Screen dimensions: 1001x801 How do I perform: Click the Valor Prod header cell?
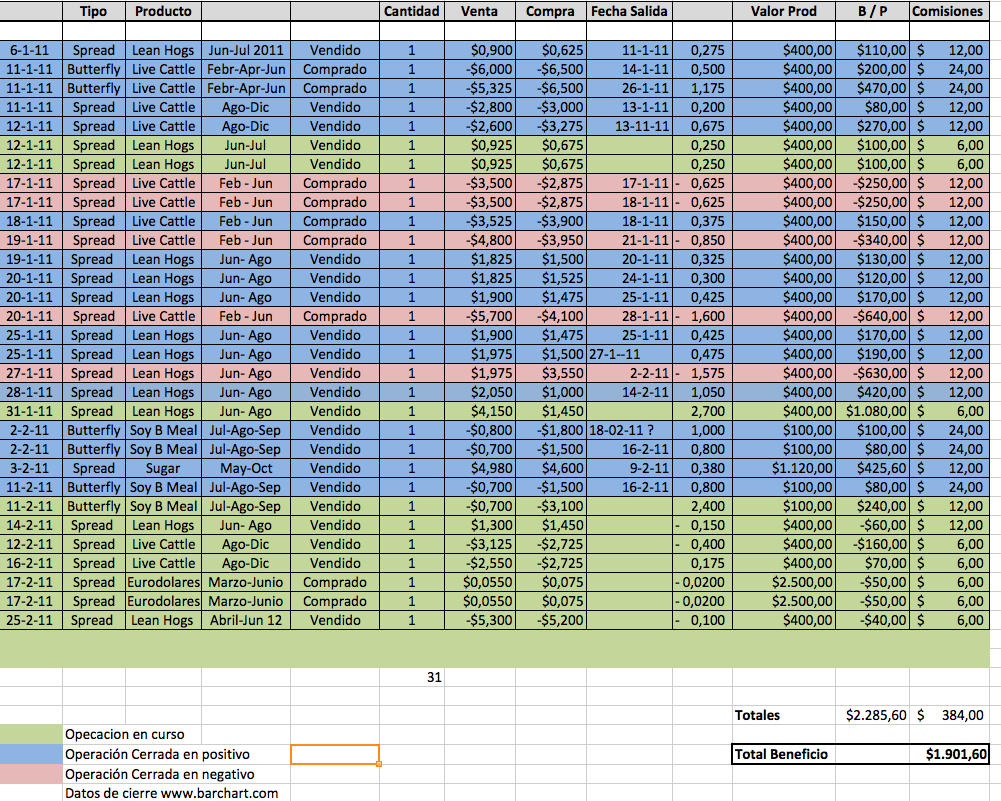[x=783, y=11]
